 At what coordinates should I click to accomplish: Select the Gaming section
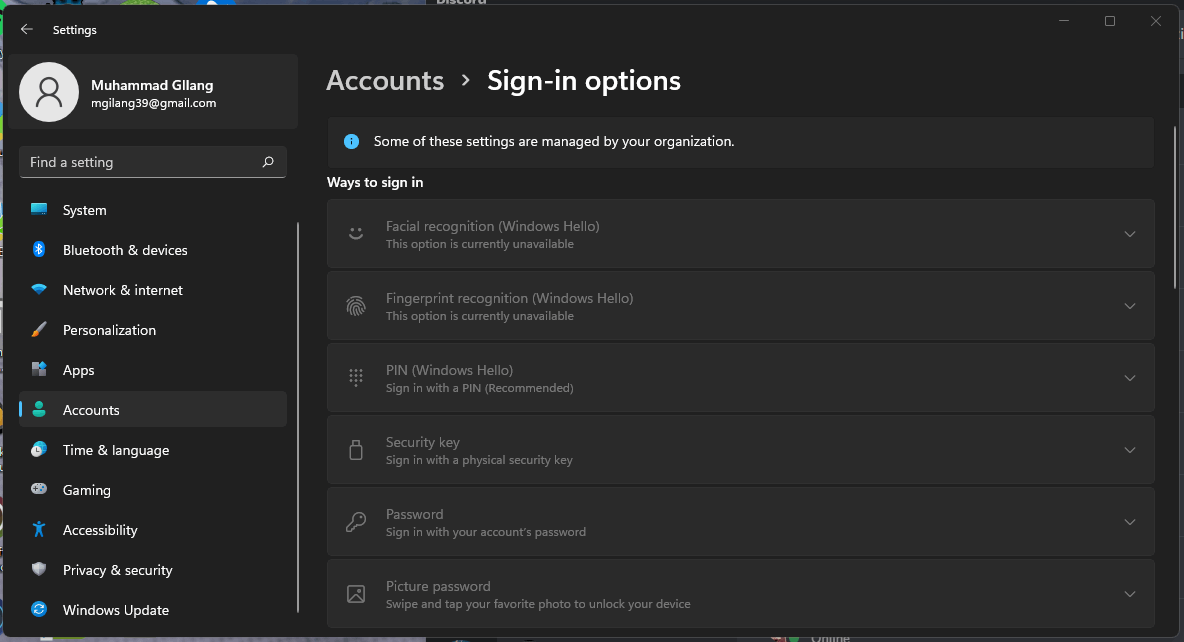click(x=87, y=490)
